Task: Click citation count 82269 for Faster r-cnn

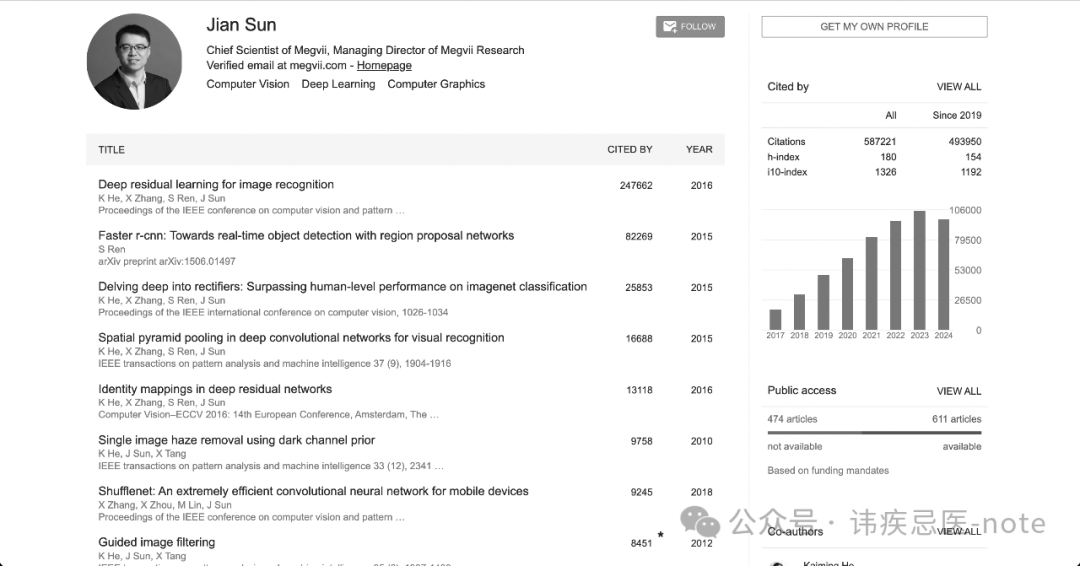Action: 639,237
